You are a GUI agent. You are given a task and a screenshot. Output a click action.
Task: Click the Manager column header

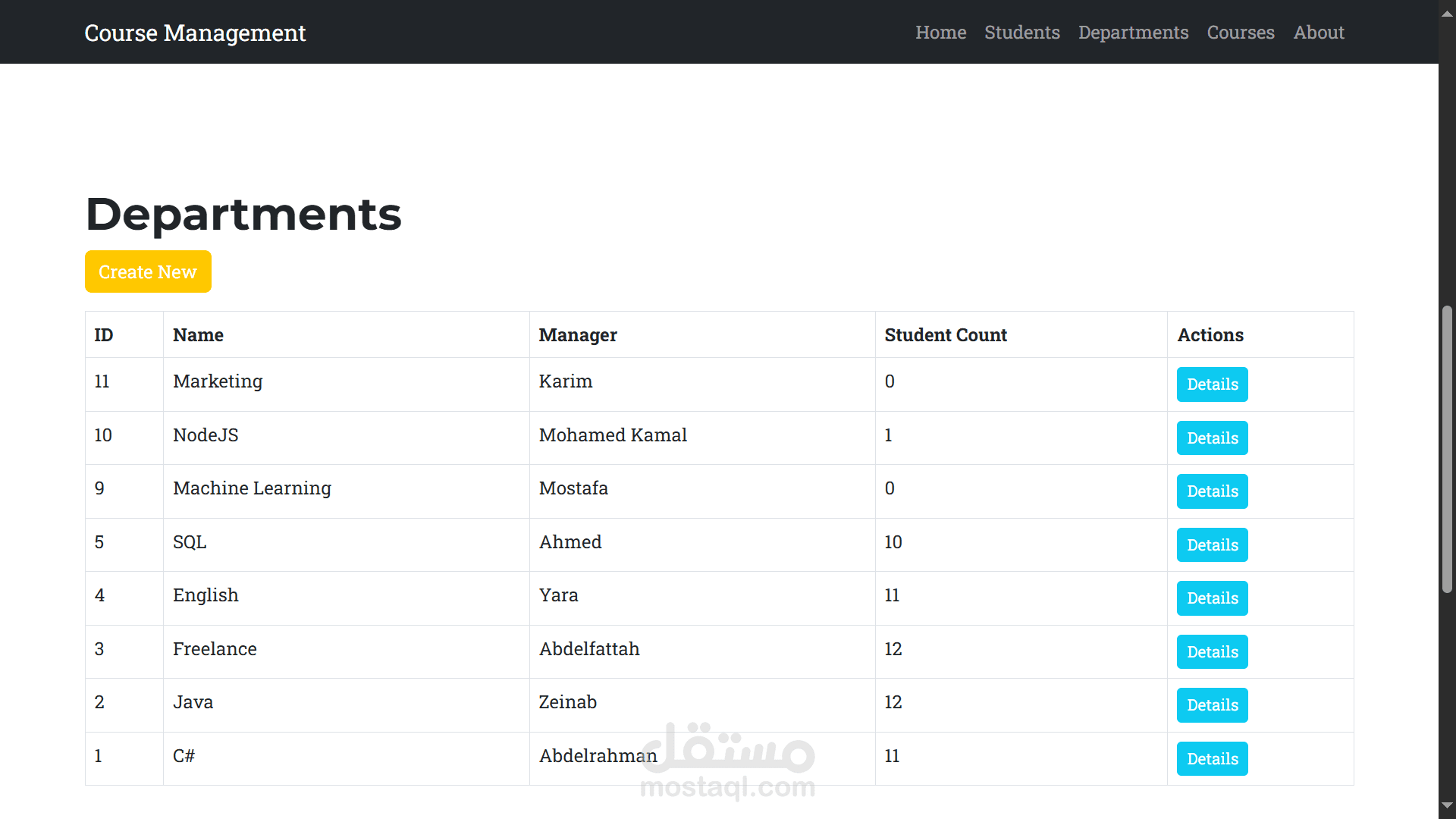click(577, 335)
